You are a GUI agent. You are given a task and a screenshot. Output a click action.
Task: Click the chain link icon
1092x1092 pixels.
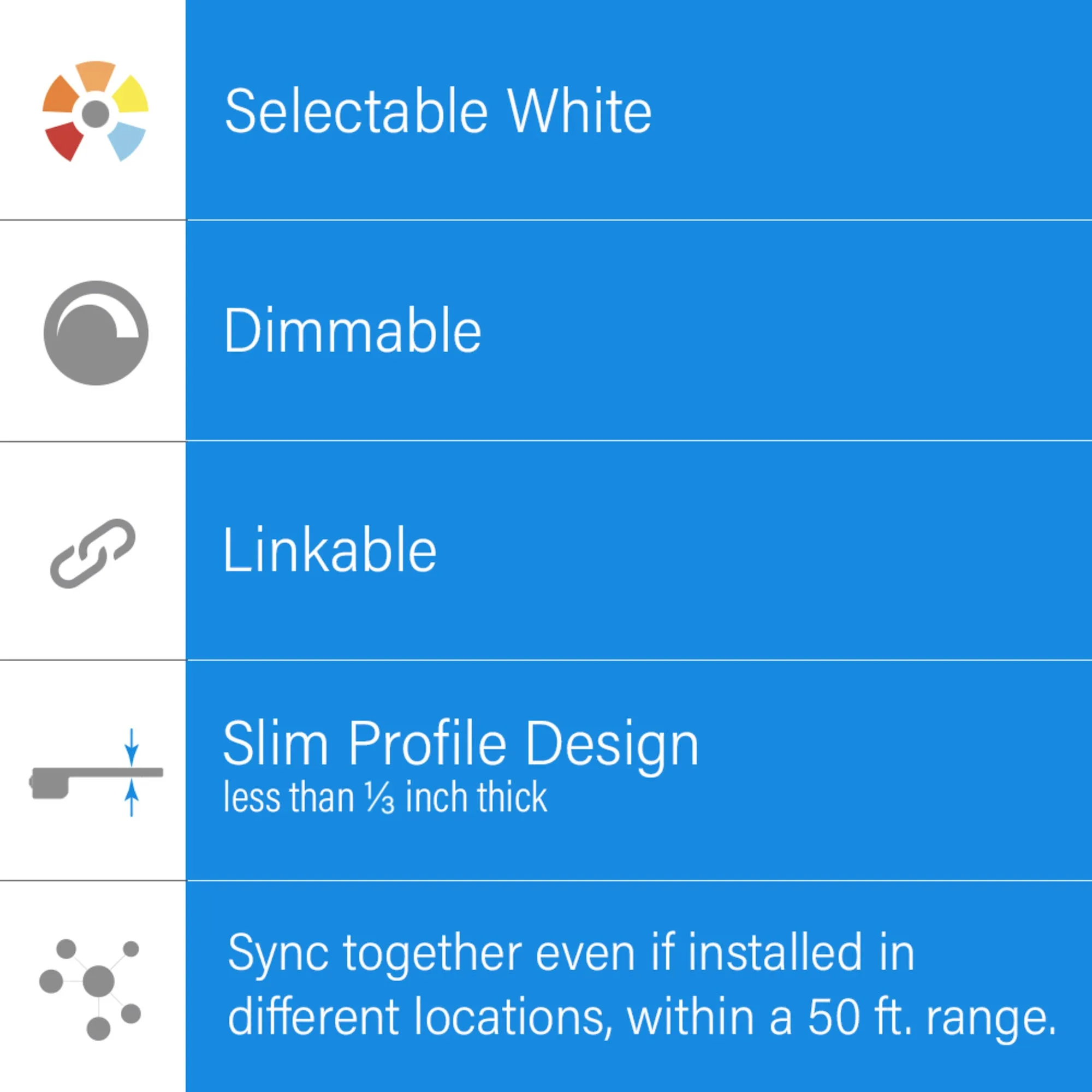pyautogui.click(x=93, y=553)
